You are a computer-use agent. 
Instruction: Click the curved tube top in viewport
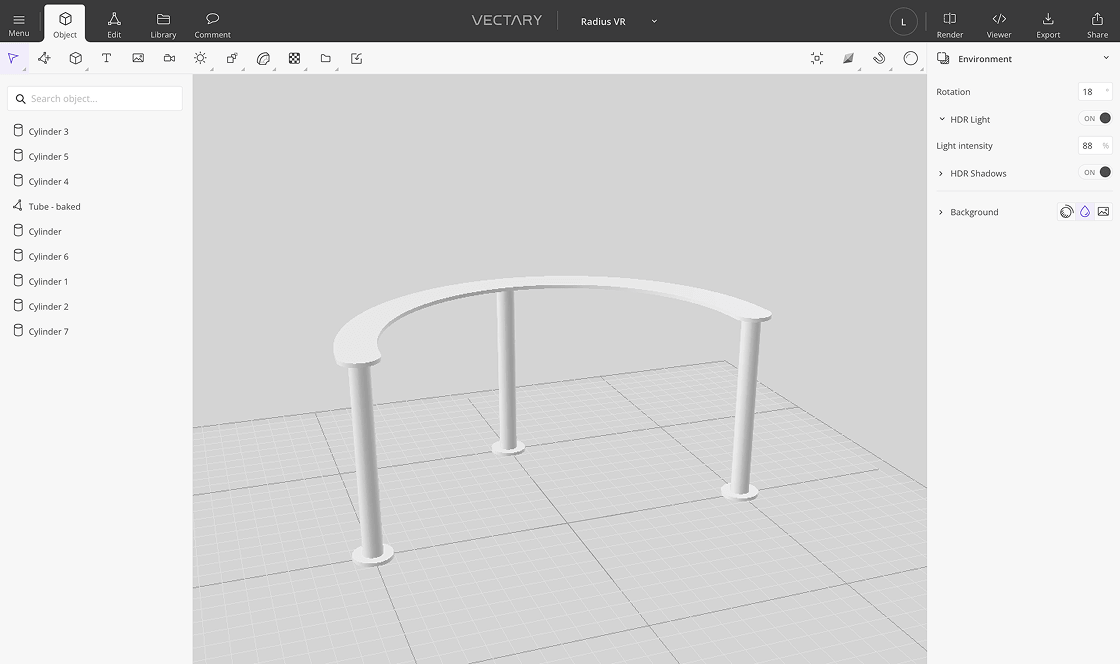pos(557,283)
